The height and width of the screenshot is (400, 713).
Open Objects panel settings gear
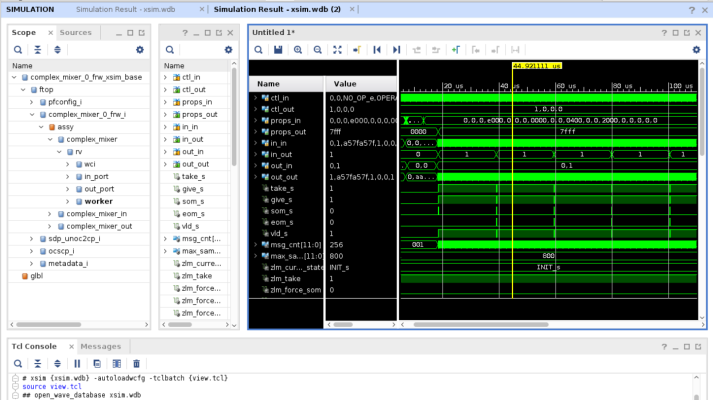(x=228, y=50)
